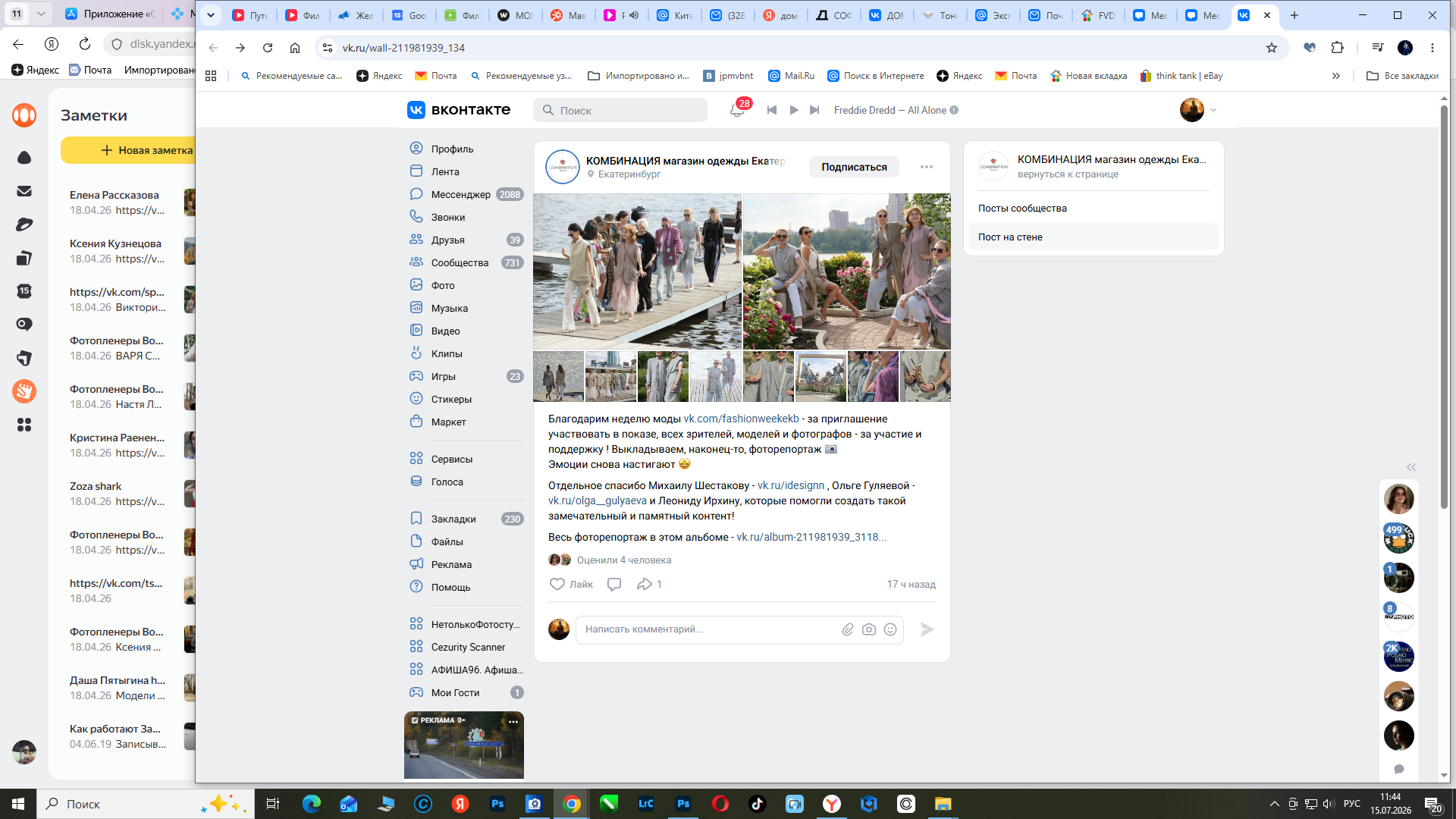Bookmark this page with the star icon

coord(1272,48)
